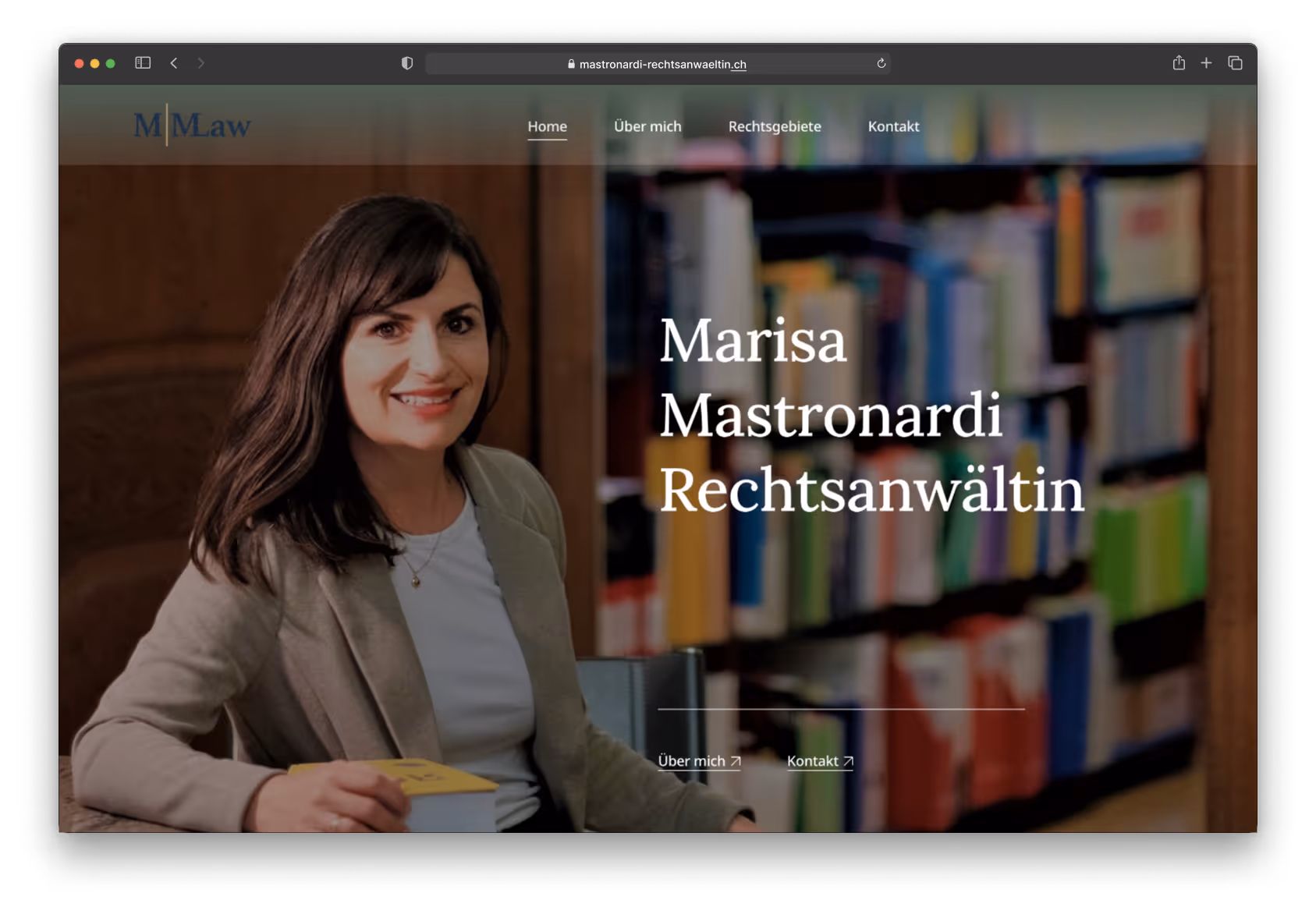Viewport: 1316px width, 907px height.
Task: Go back with the left chevron
Action: (x=174, y=63)
